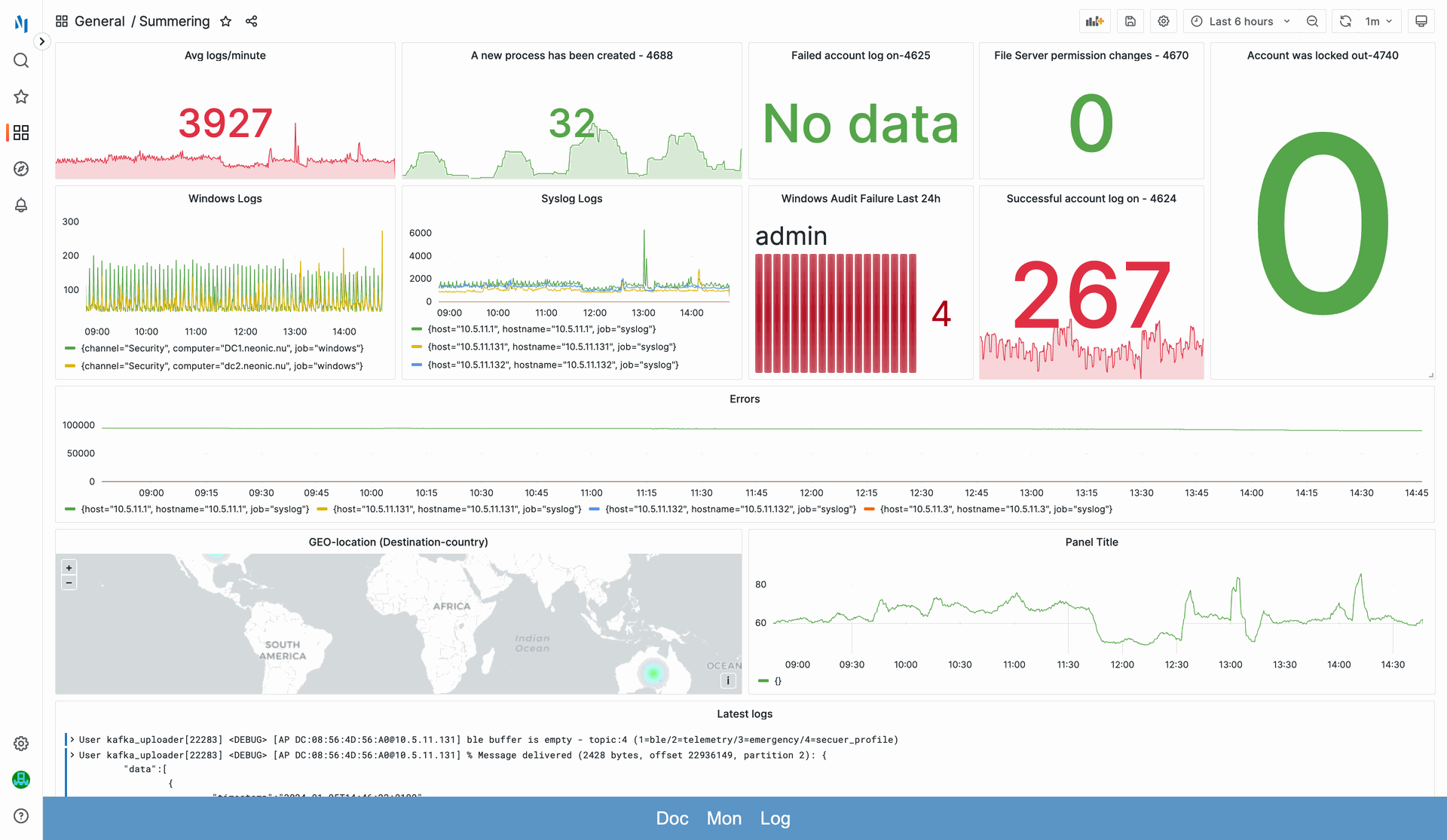Share the dashboard via share icon
The width and height of the screenshot is (1447, 840).
252,21
